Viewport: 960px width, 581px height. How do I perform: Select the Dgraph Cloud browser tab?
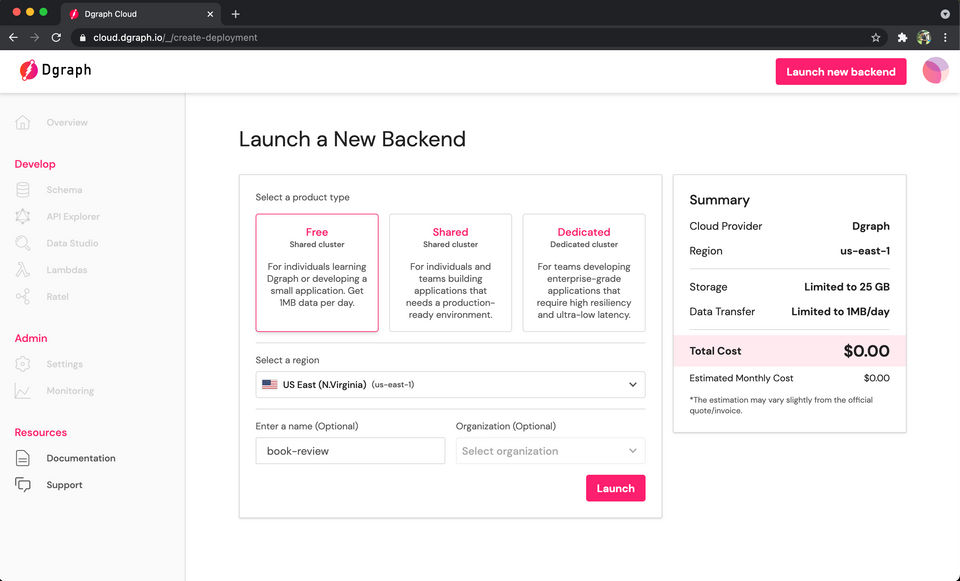click(141, 13)
